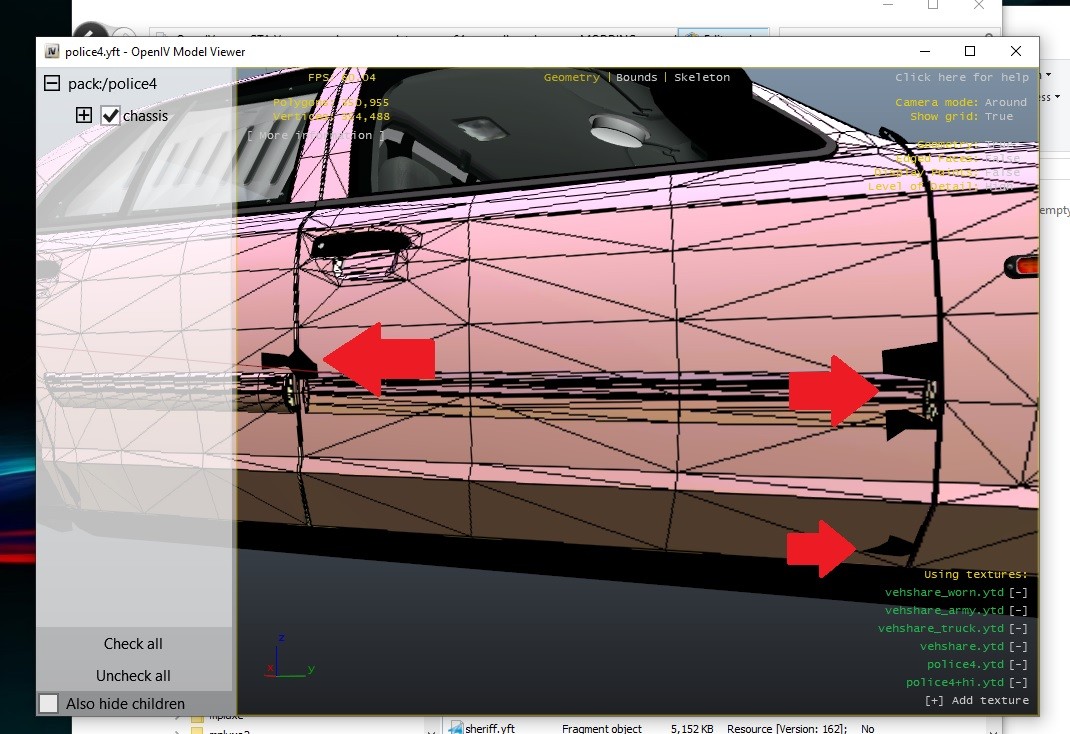
Task: Expand the chassis node
Action: point(84,115)
